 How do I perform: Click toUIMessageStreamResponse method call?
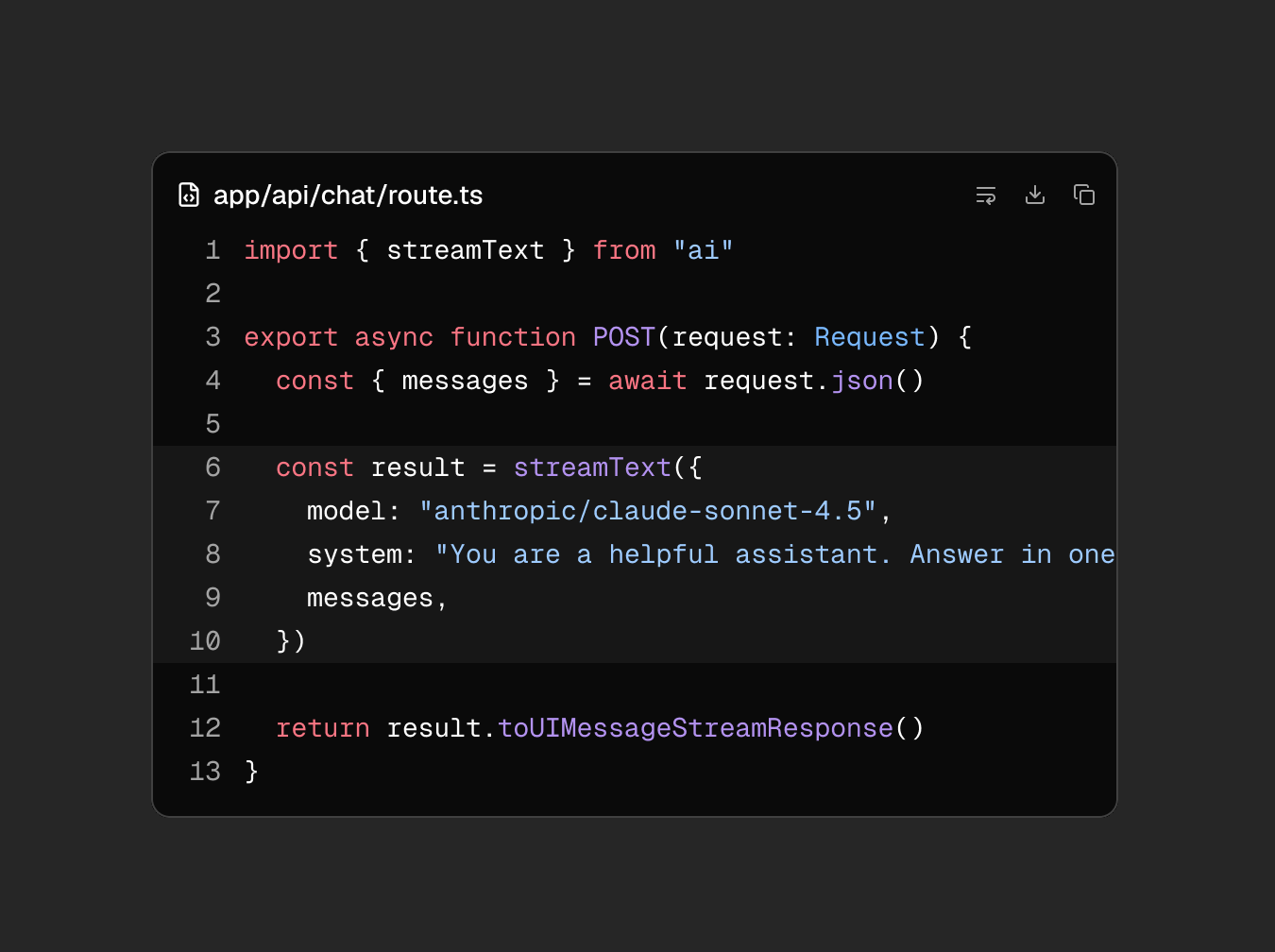695,728
